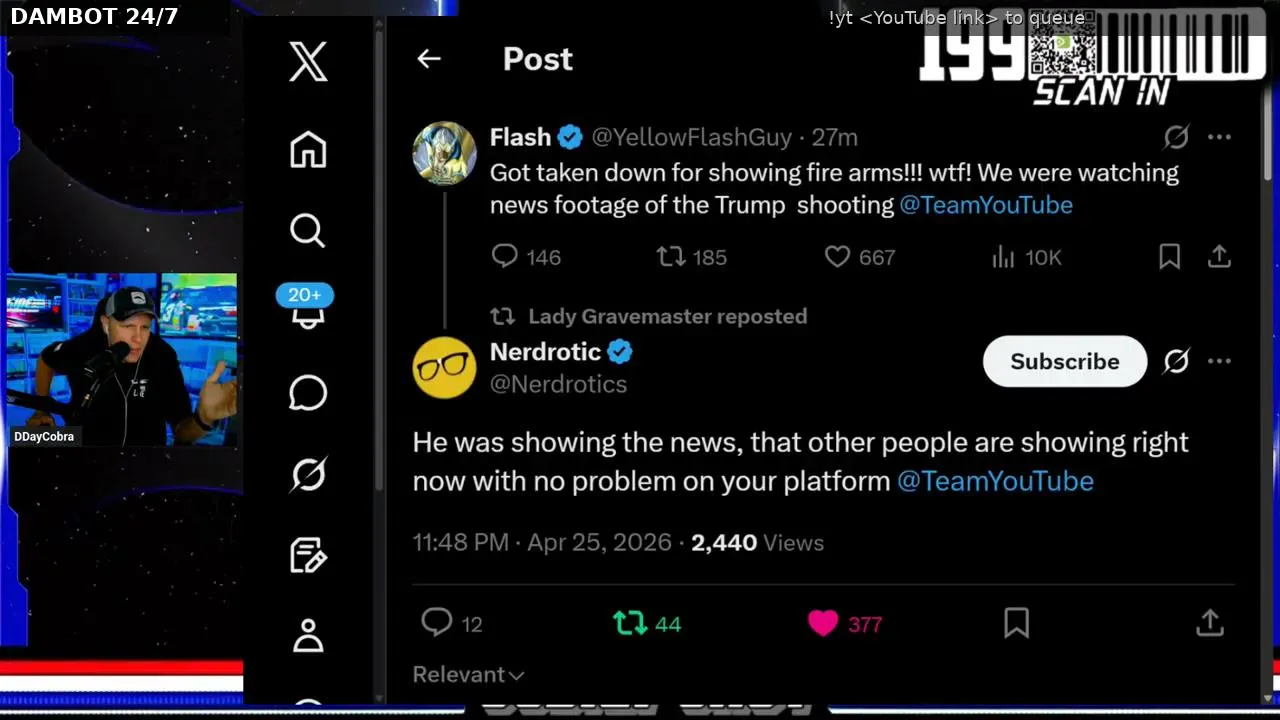Open the Home feed icon

coord(308,150)
